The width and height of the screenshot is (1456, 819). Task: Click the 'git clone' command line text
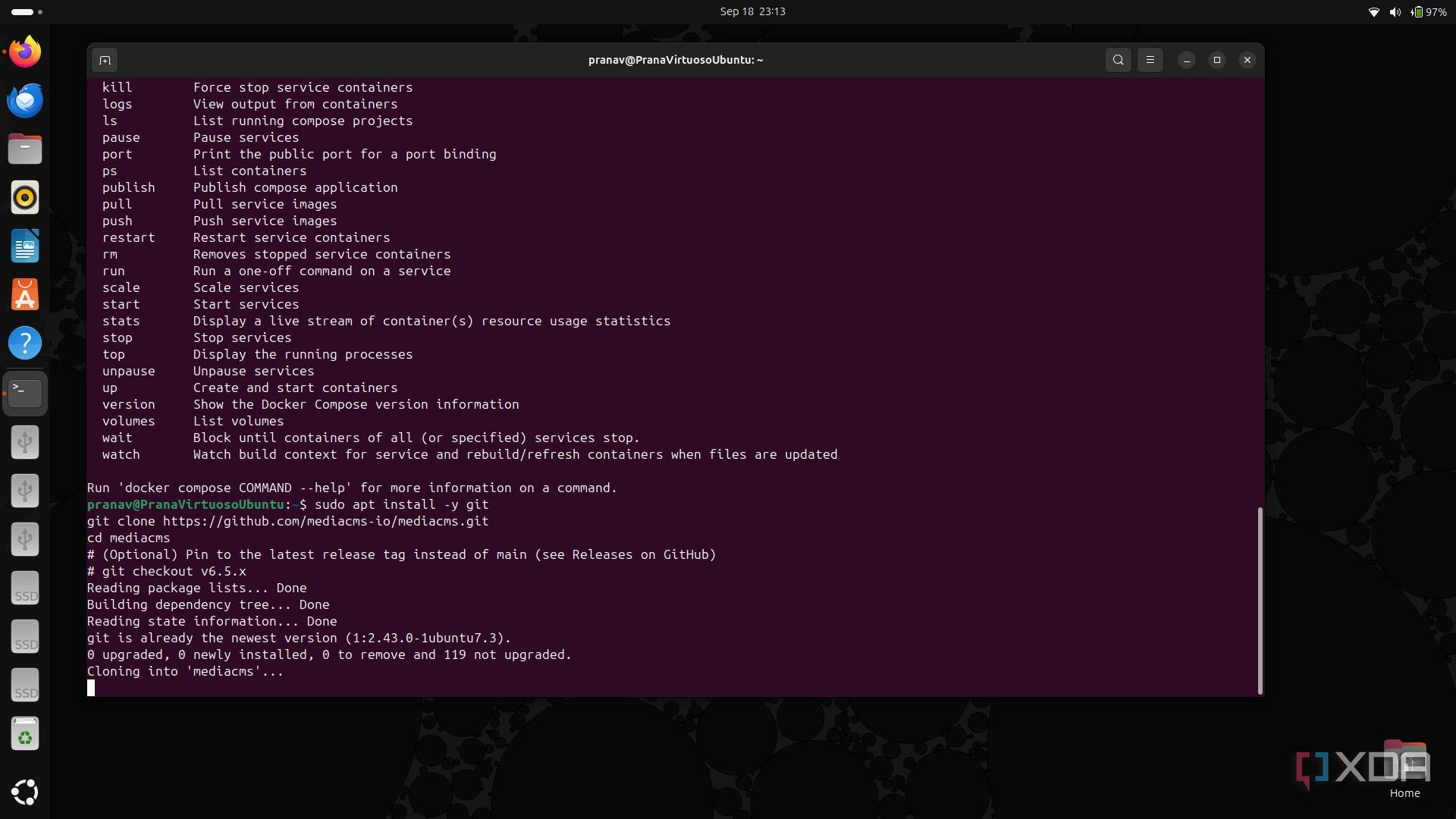click(287, 521)
